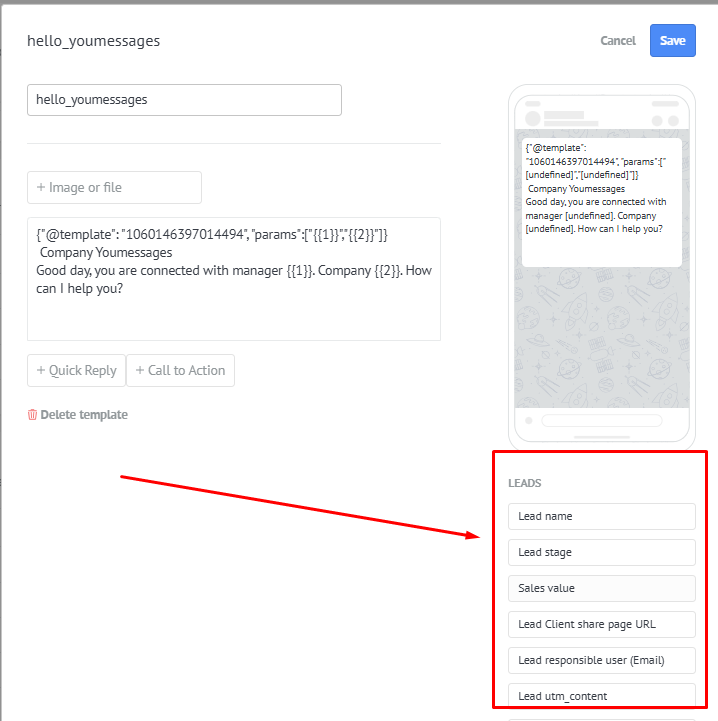Click the avatar circle in phone preview

tap(533, 119)
